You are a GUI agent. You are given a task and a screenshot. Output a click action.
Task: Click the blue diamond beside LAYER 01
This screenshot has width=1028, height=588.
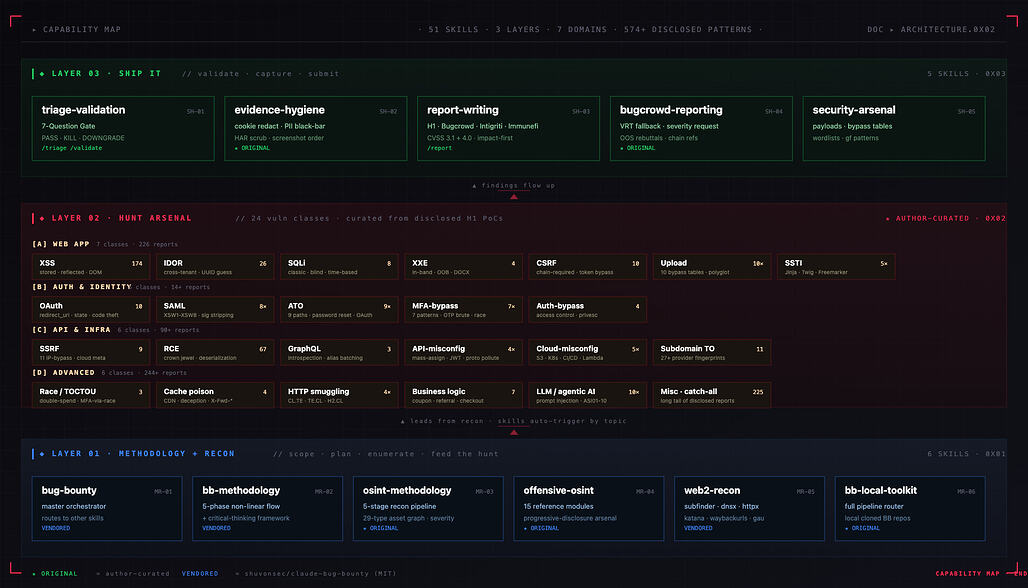[43, 454]
